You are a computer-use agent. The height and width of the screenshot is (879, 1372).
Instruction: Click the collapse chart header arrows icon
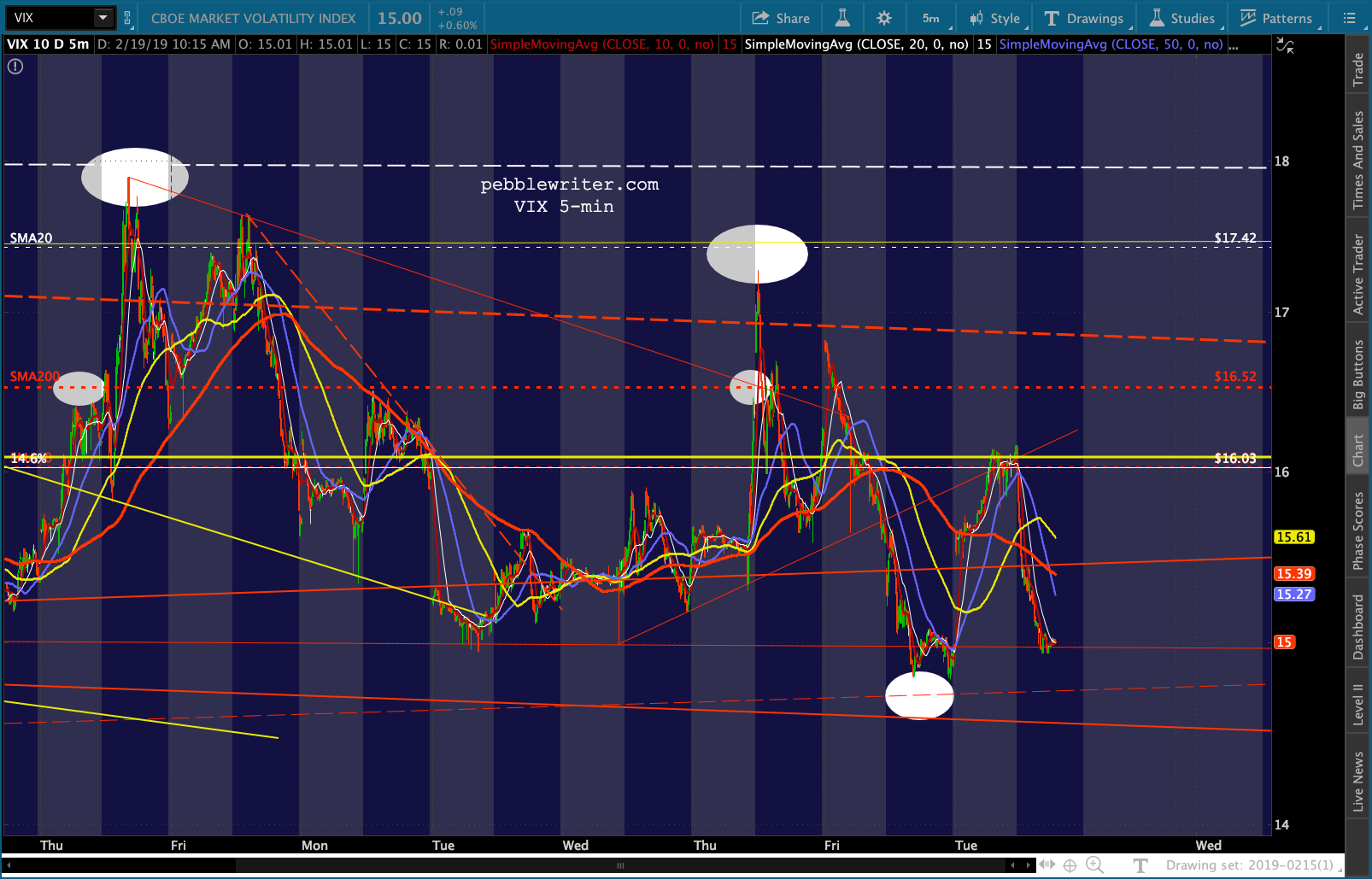(x=1285, y=45)
